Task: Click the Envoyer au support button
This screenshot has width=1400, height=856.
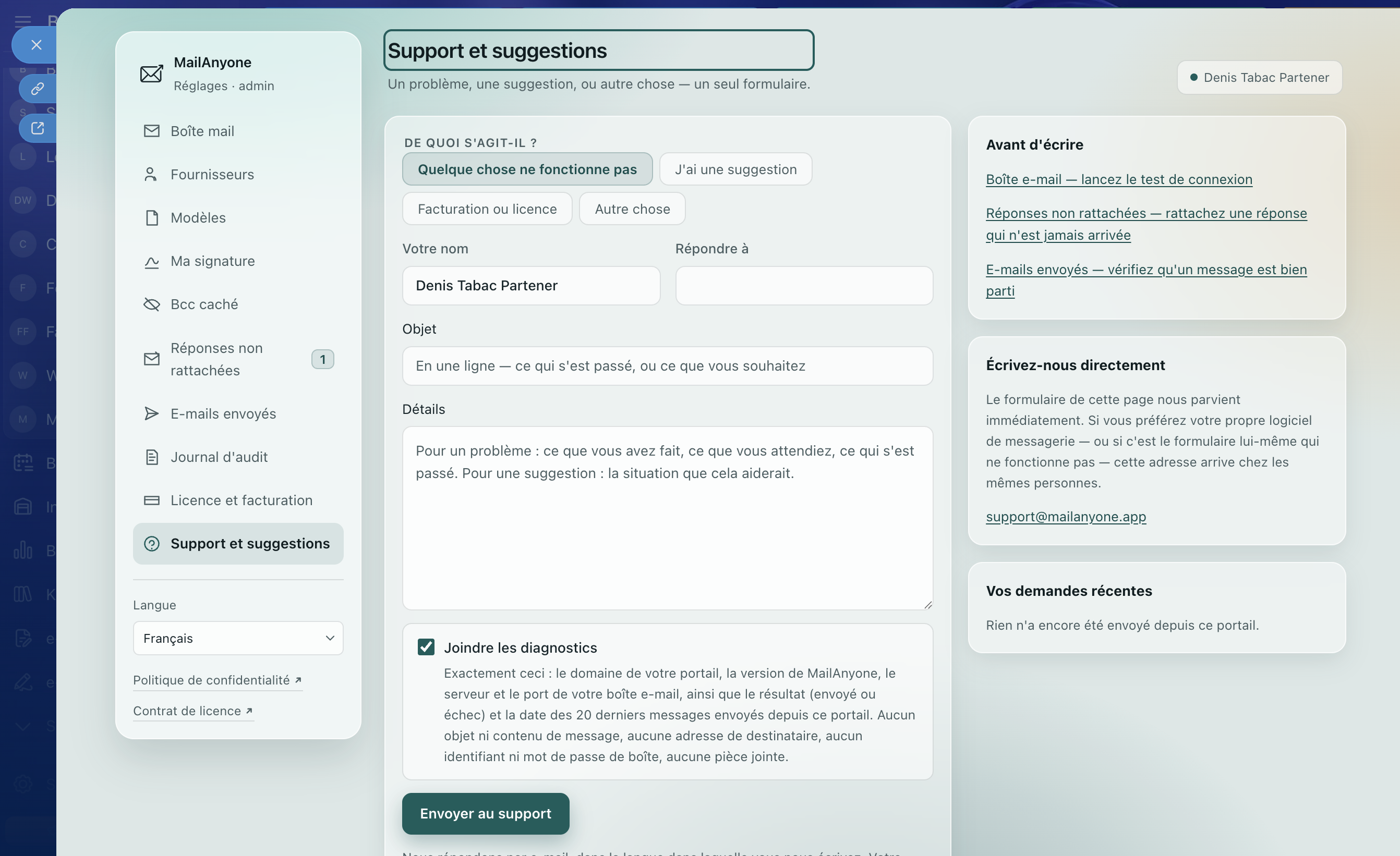Action: click(485, 813)
